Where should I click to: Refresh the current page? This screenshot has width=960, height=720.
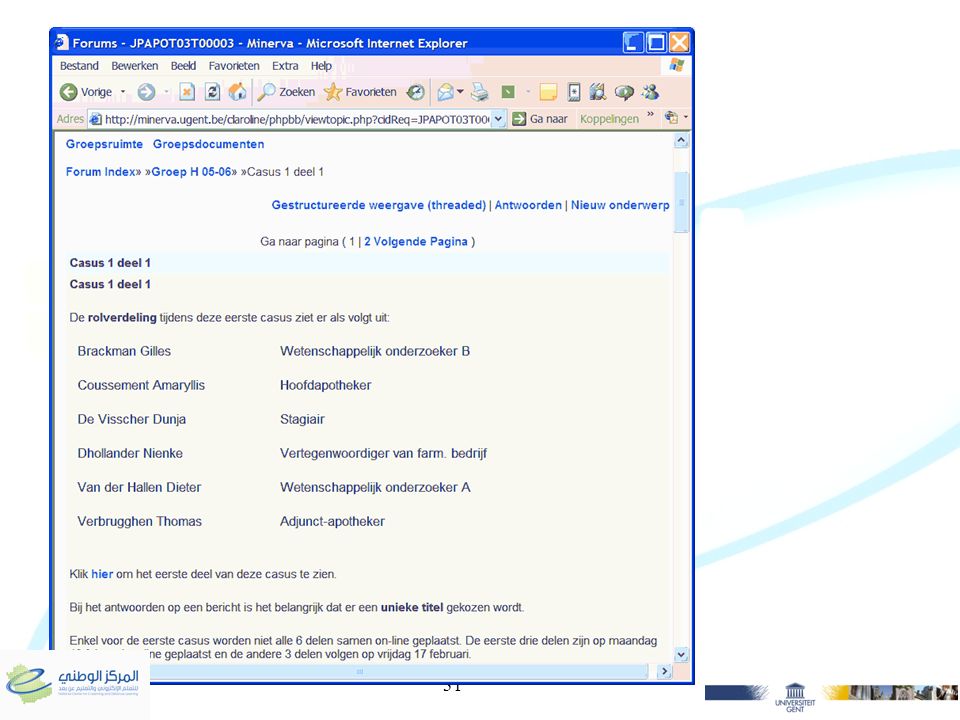tap(212, 92)
